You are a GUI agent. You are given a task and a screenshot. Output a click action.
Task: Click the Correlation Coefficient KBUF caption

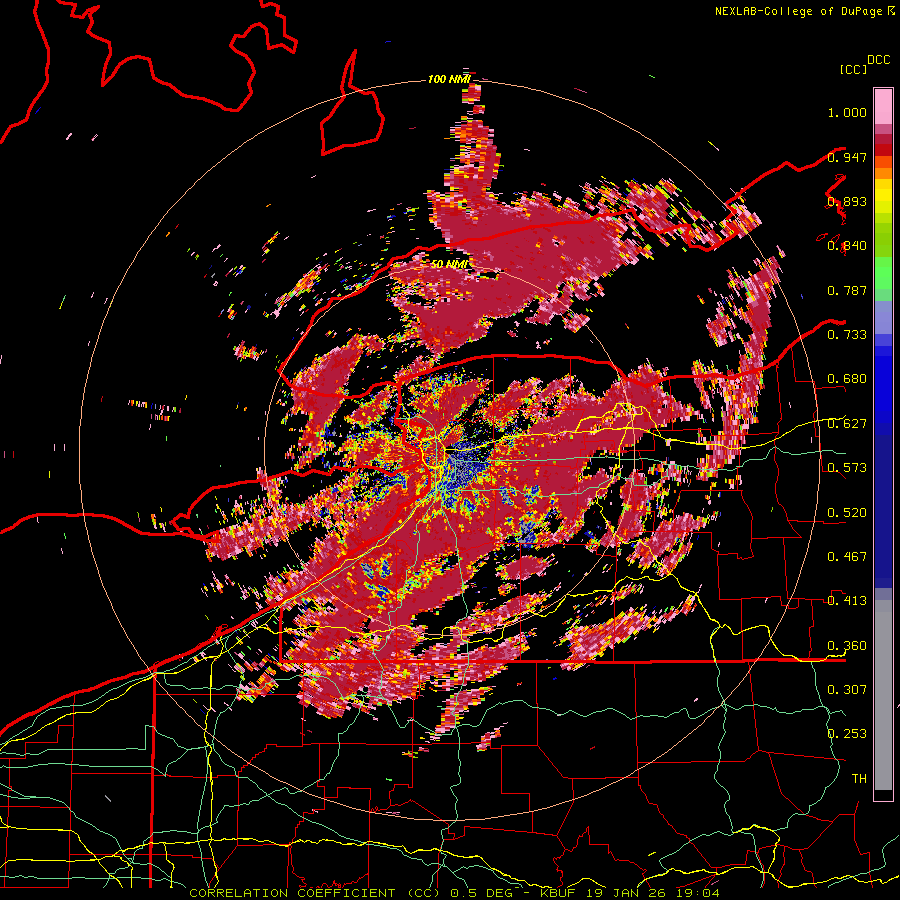(x=454, y=893)
